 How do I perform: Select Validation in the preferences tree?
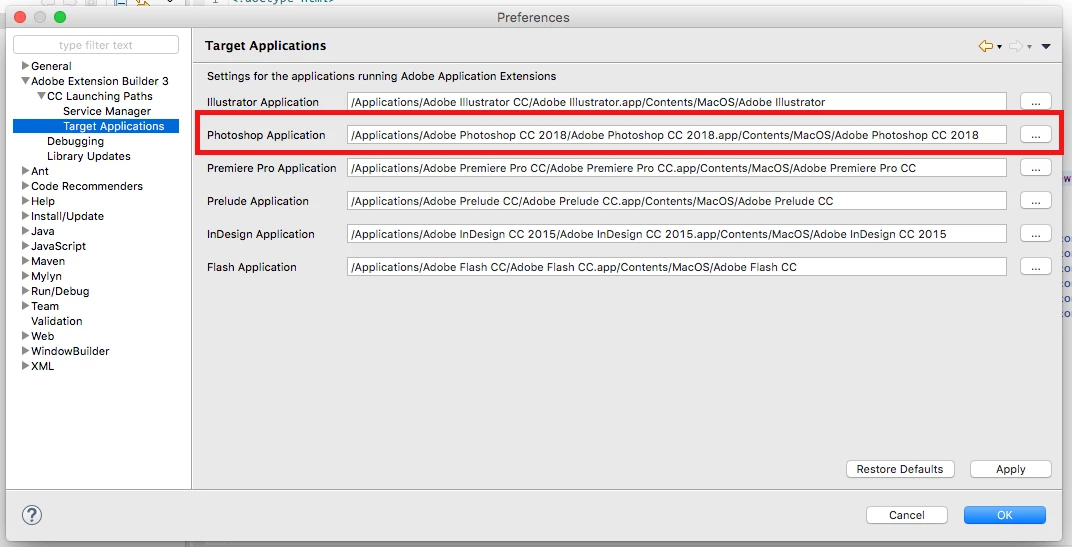click(56, 321)
